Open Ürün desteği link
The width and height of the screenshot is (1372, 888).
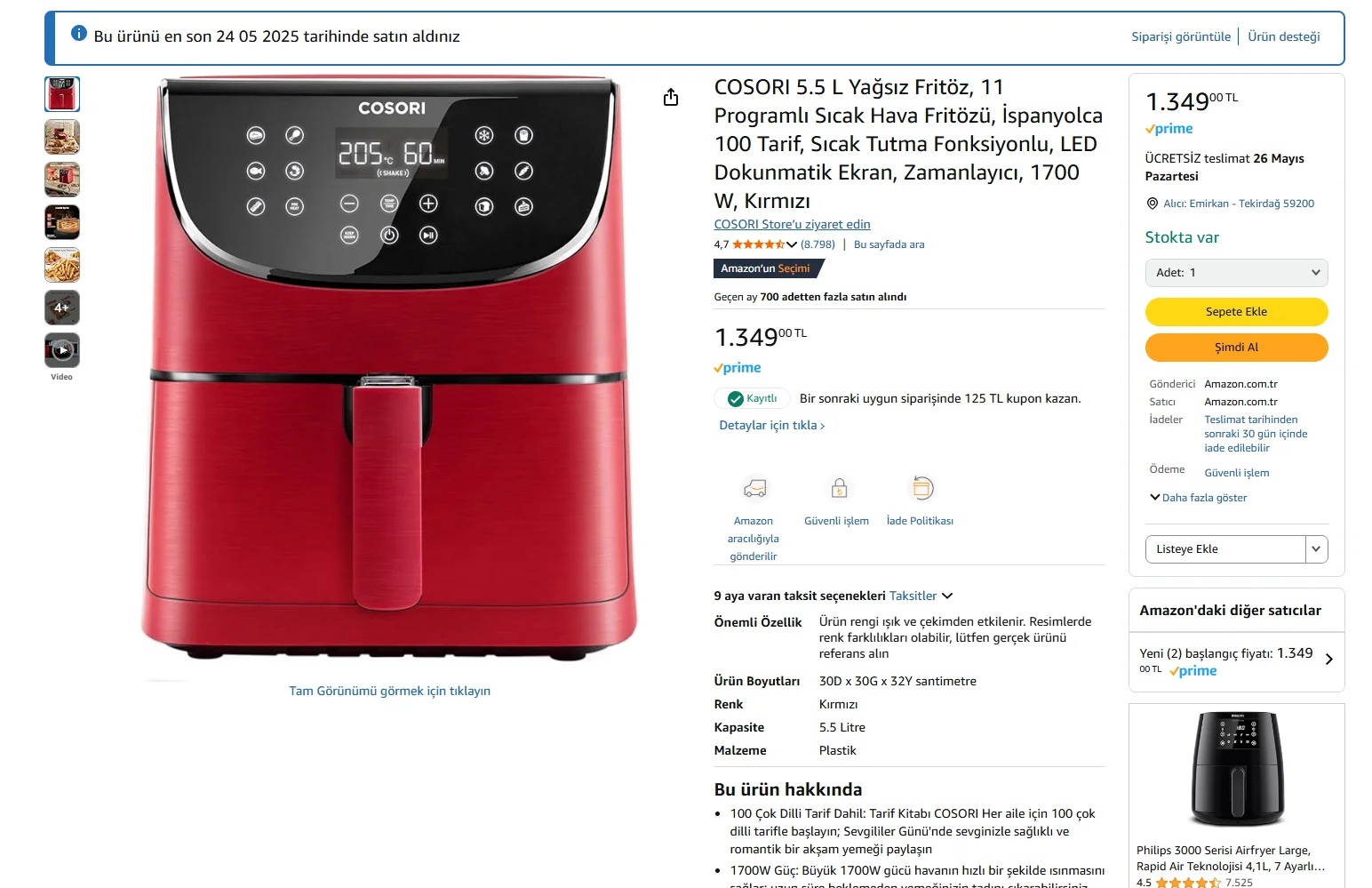pos(1283,36)
